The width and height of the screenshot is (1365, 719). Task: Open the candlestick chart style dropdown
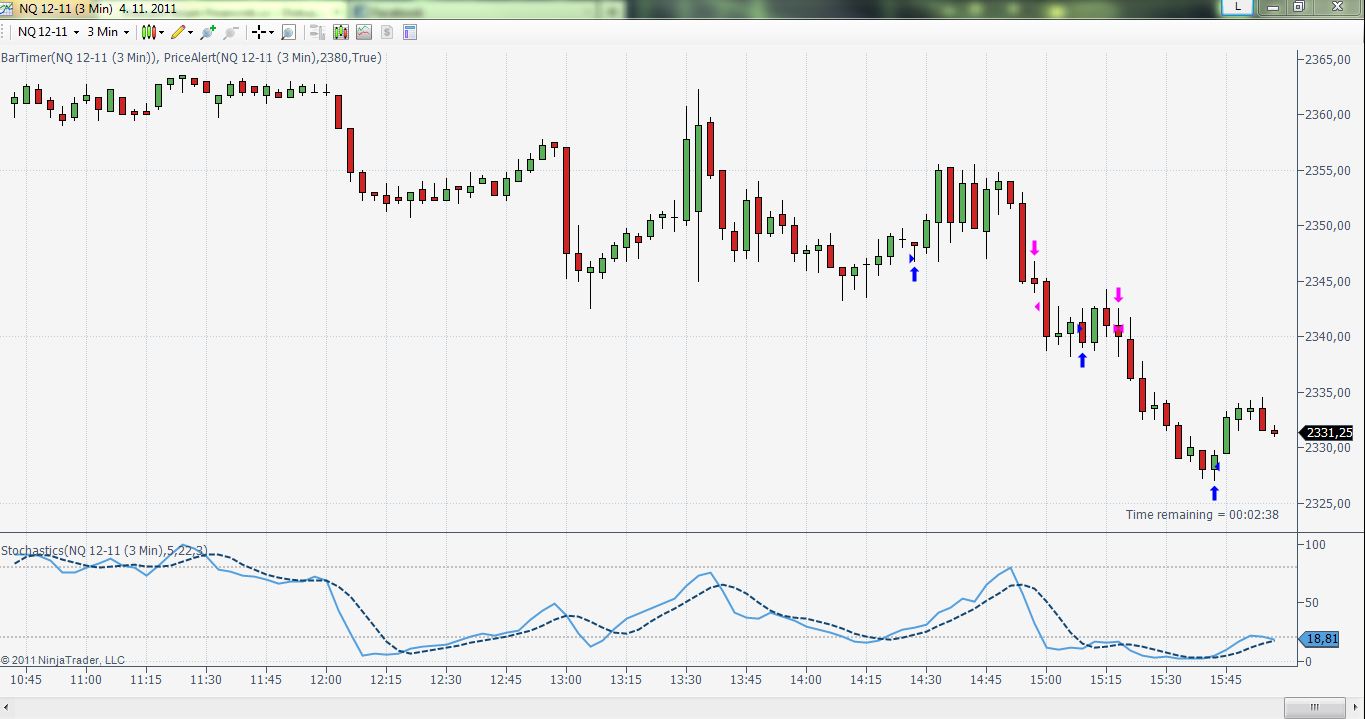(x=153, y=32)
